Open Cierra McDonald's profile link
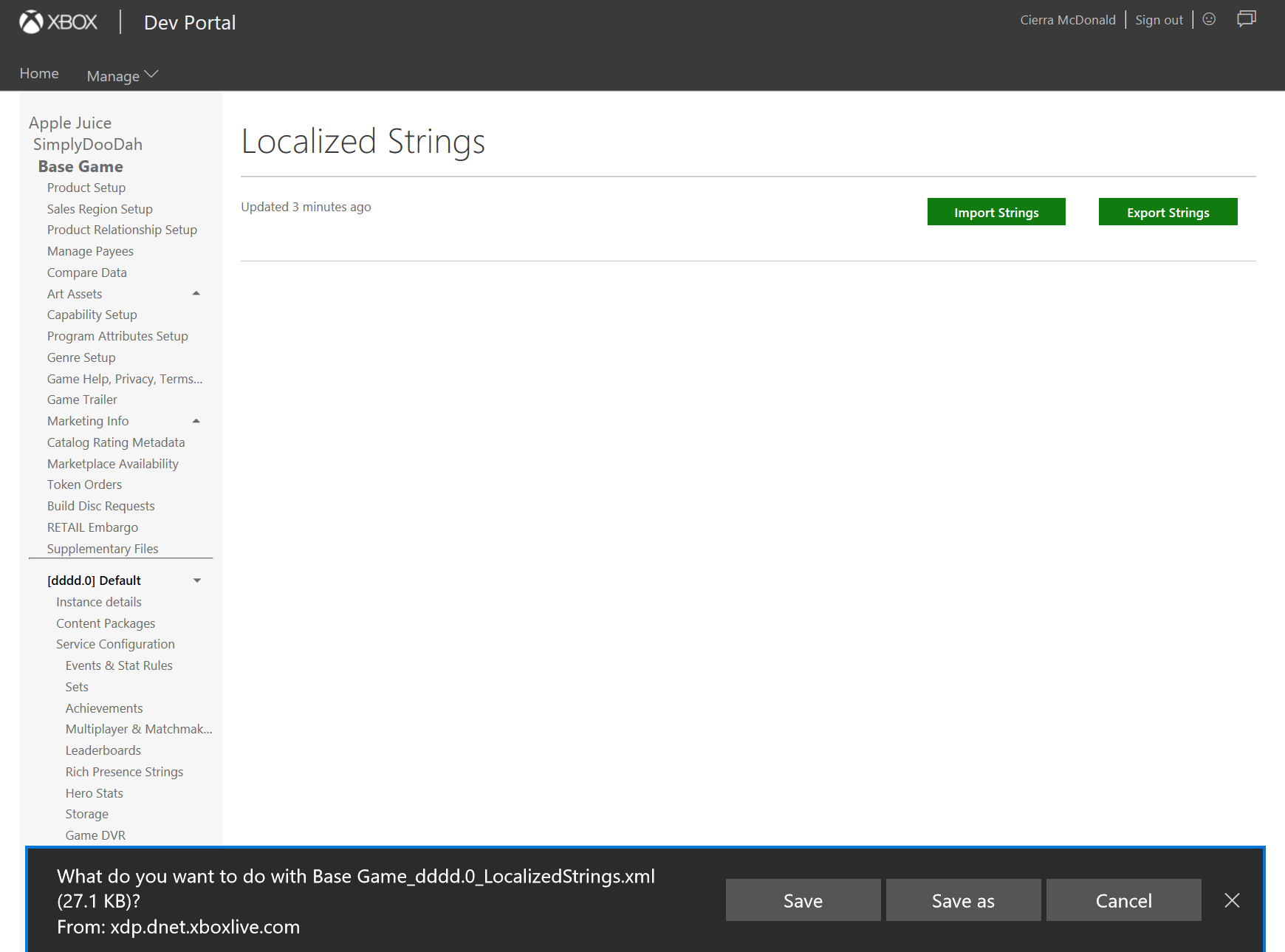The image size is (1285, 952). click(x=1068, y=20)
